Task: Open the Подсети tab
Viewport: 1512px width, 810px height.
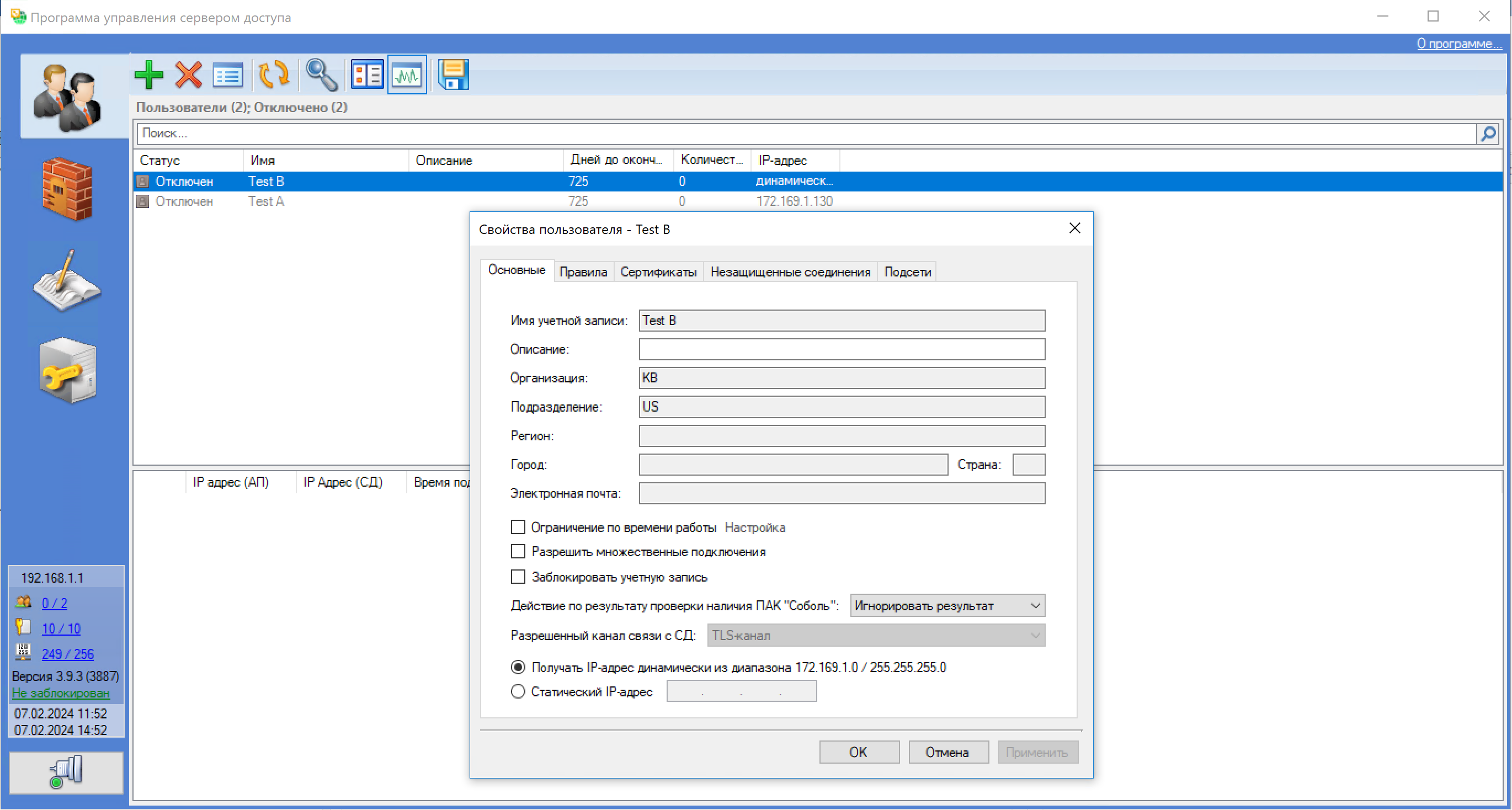Action: click(x=907, y=273)
